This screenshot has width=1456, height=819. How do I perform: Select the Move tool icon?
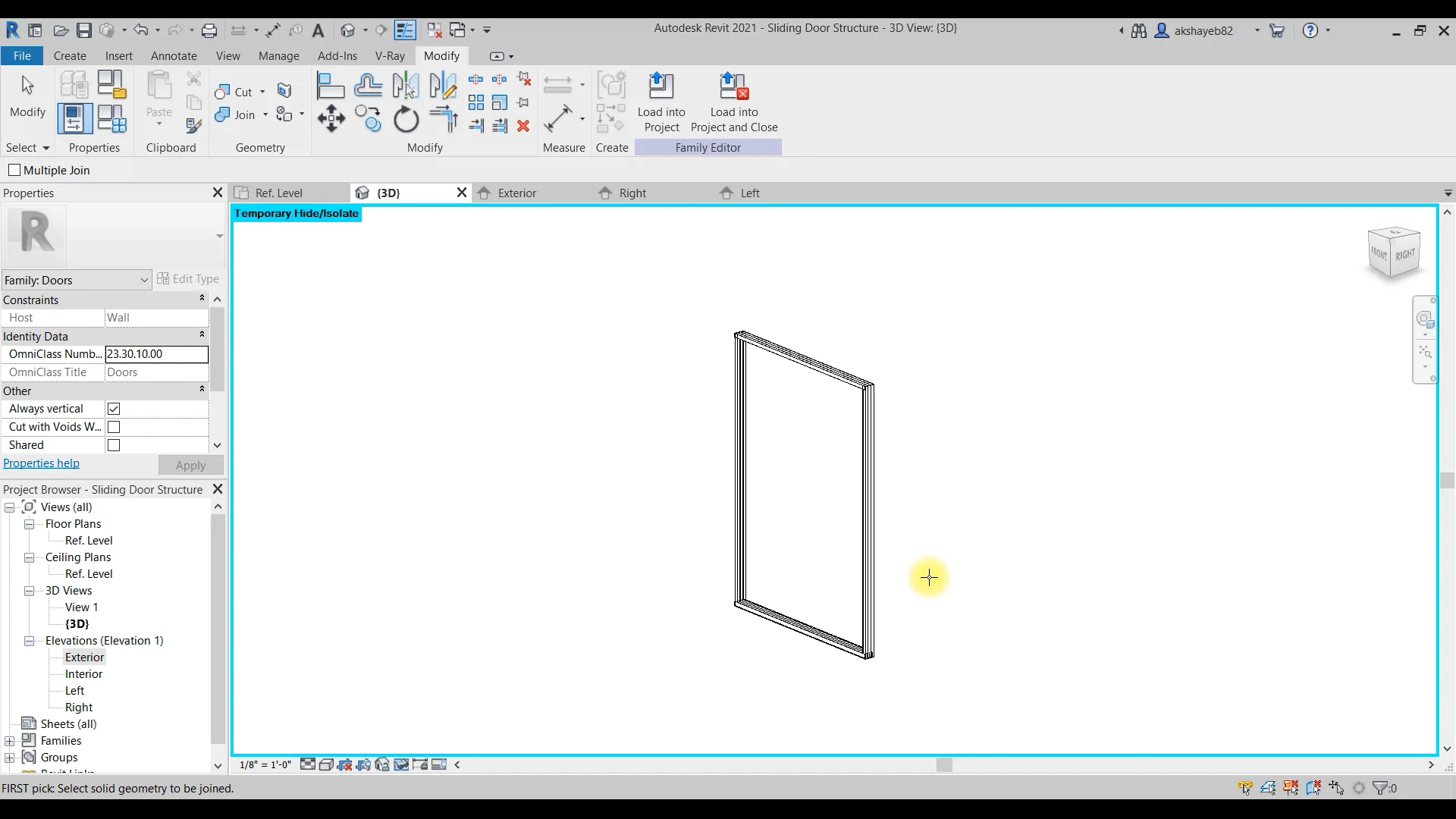point(331,119)
